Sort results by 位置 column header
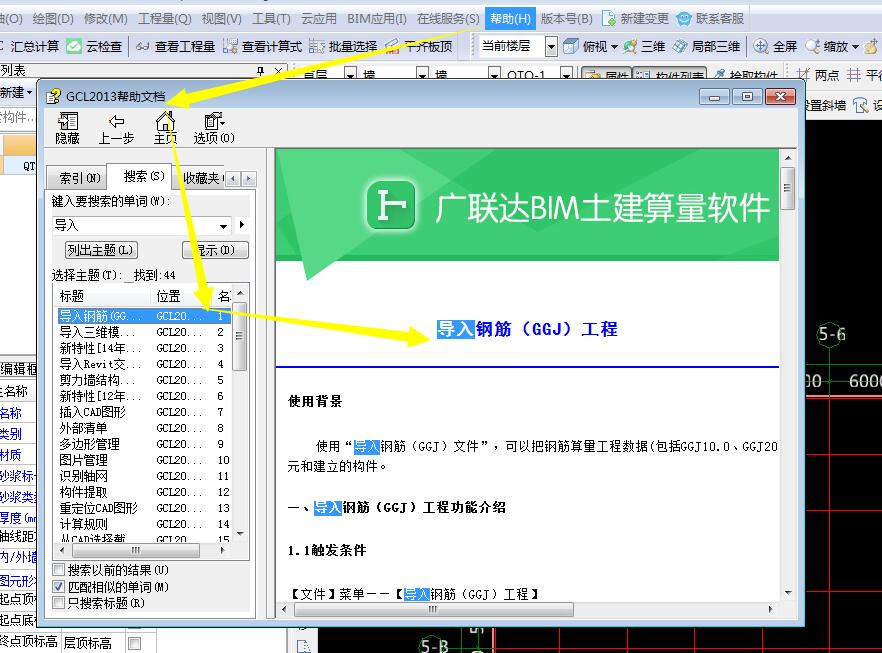Screen dimensions: 882x653 (x=182, y=296)
